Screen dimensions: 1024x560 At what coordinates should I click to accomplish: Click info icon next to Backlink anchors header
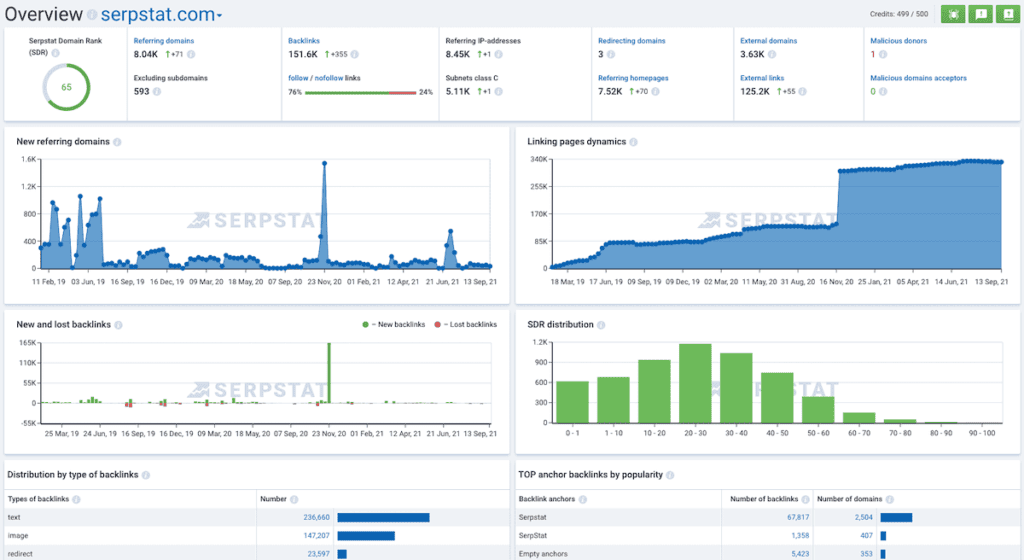click(x=583, y=499)
